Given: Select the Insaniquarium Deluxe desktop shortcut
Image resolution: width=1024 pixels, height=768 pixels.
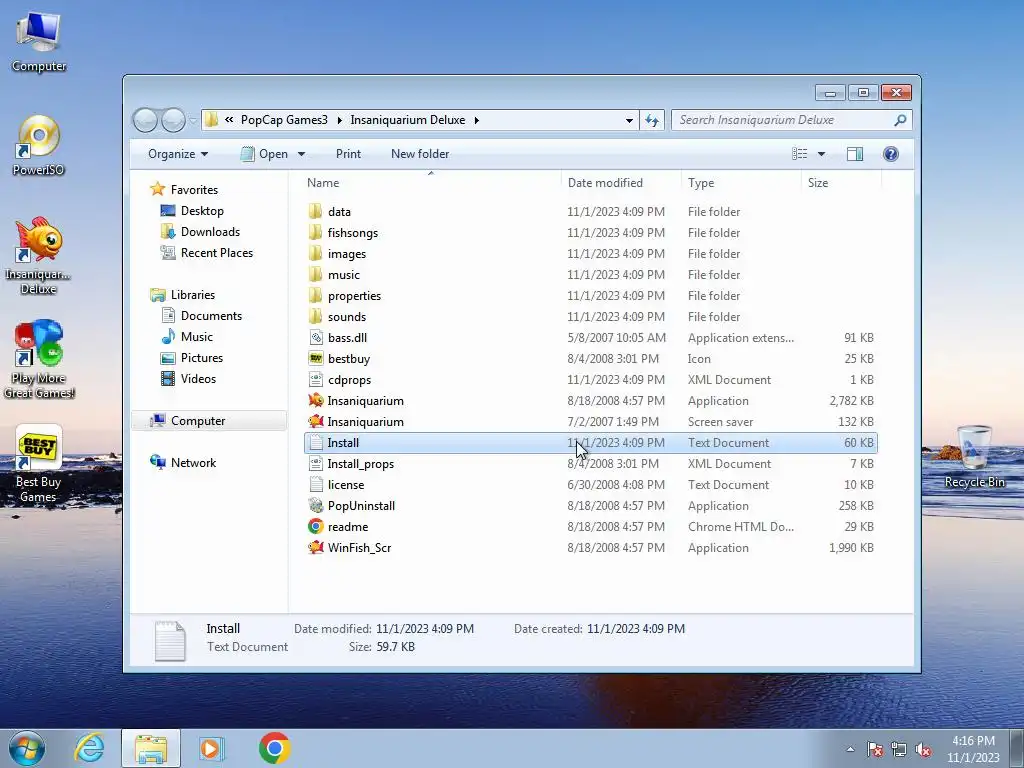Looking at the screenshot, I should 39,256.
